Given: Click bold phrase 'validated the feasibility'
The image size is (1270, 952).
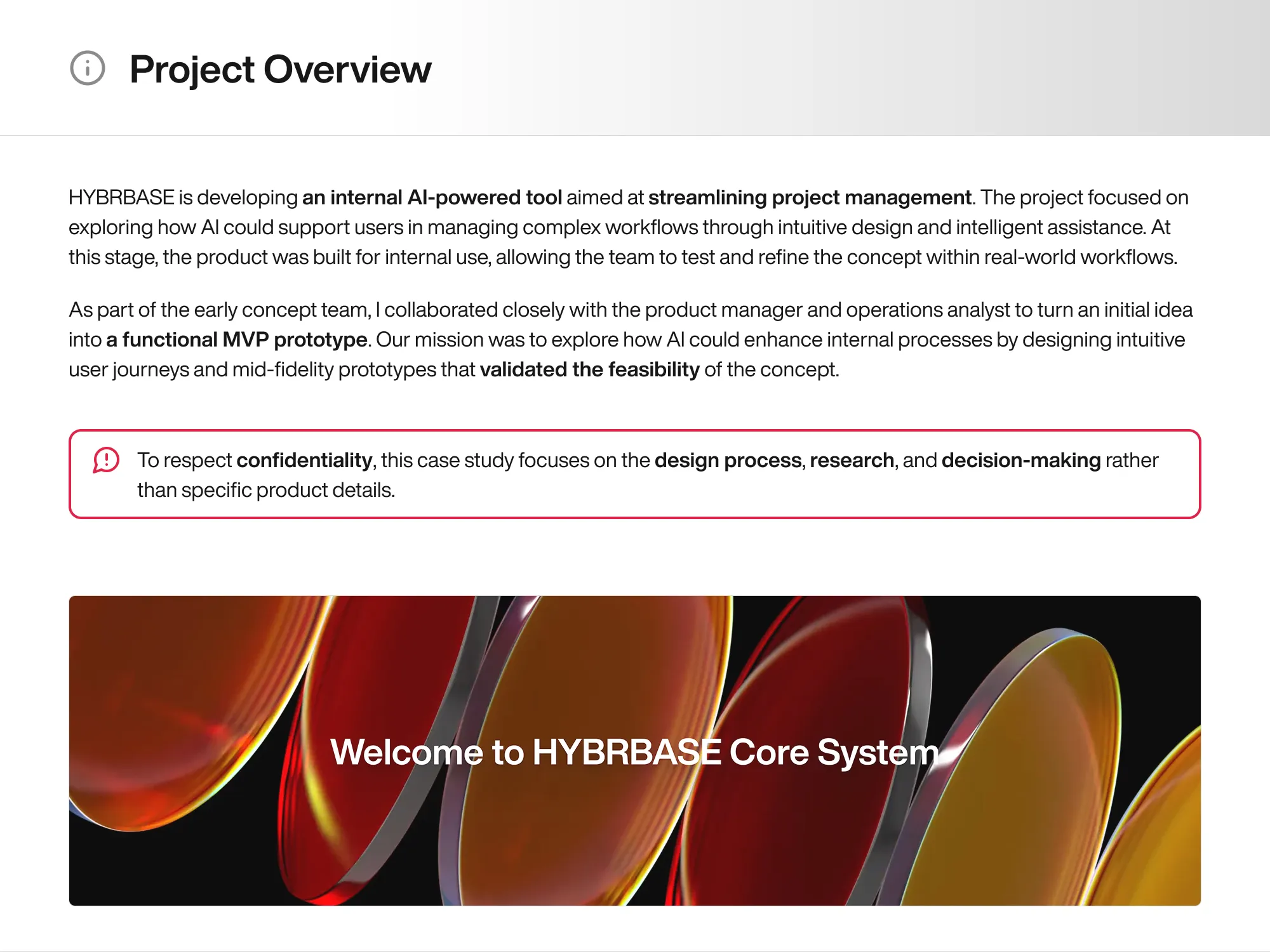Looking at the screenshot, I should pyautogui.click(x=589, y=370).
